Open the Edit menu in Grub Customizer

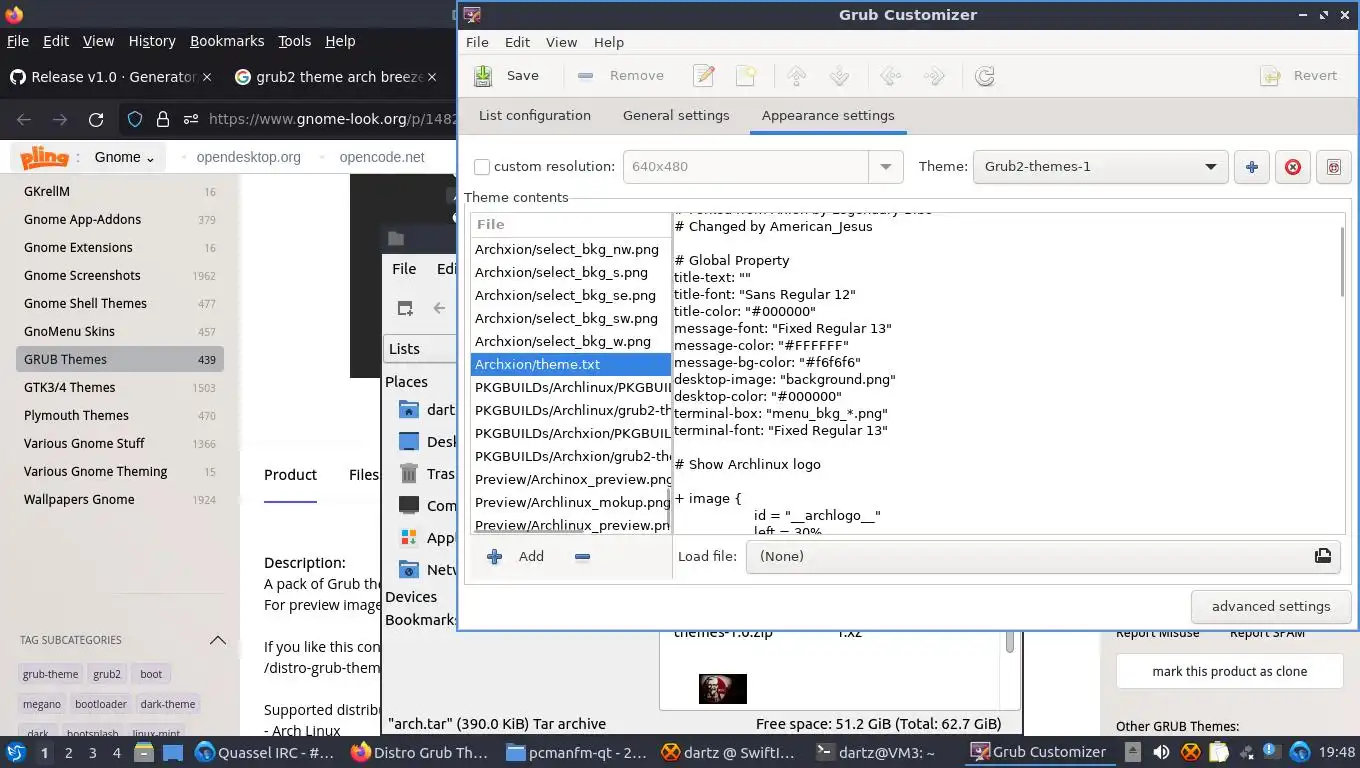pos(517,42)
